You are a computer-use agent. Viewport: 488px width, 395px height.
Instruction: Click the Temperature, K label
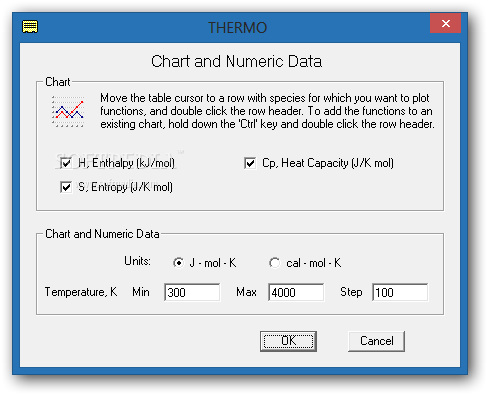pos(81,292)
